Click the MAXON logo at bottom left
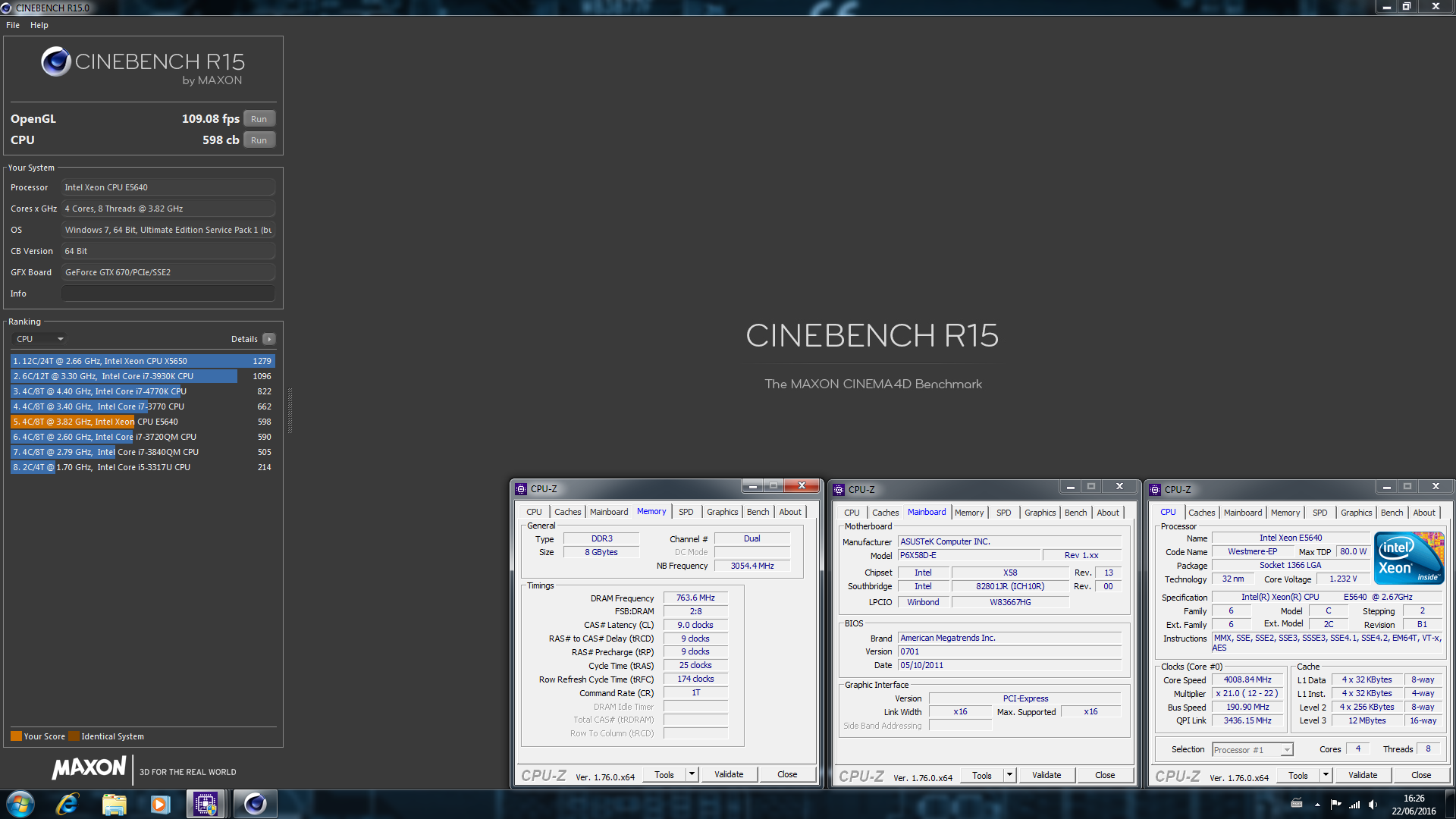This screenshot has height=819, width=1456. pyautogui.click(x=89, y=768)
